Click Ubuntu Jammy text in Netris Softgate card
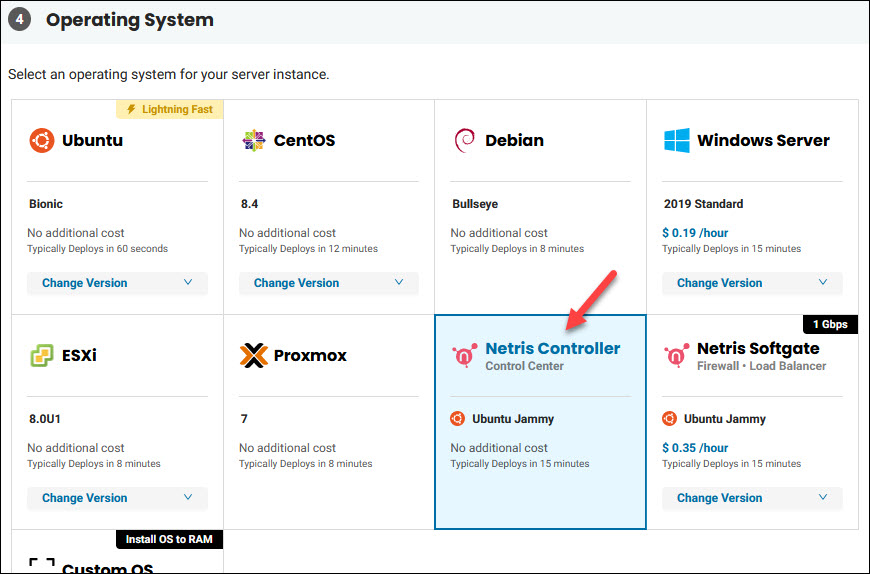 click(x=725, y=419)
